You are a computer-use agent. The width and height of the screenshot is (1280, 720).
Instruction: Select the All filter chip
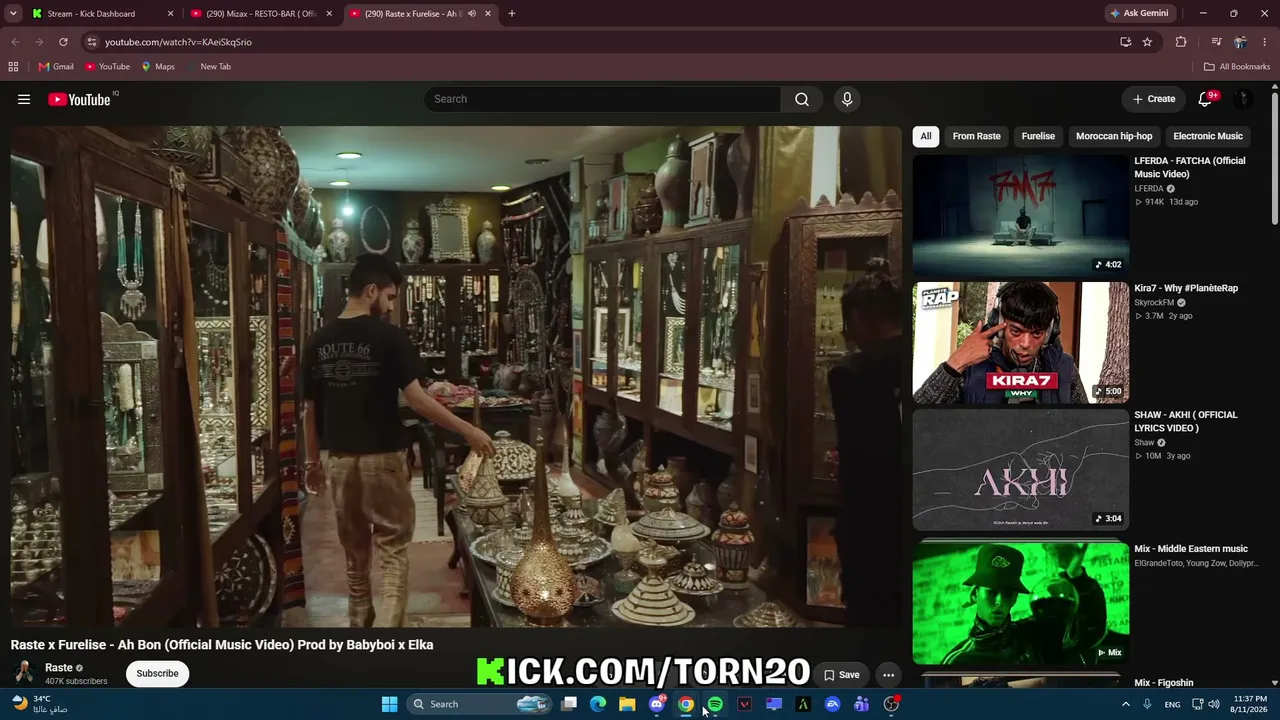926,136
